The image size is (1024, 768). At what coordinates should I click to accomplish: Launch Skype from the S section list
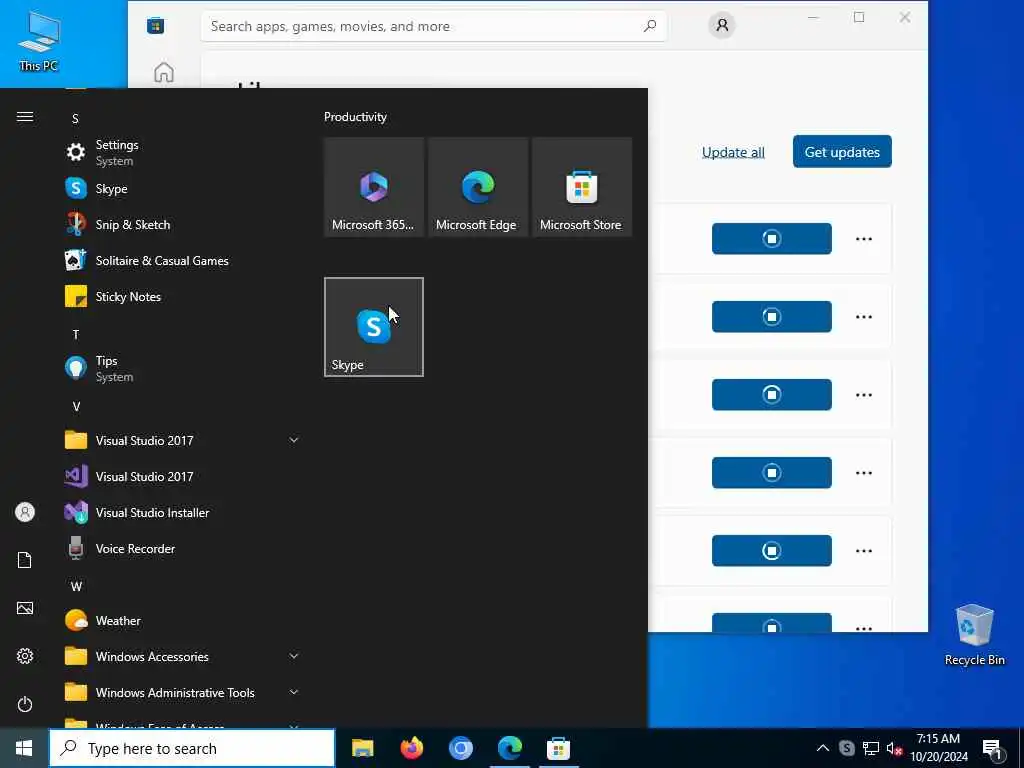click(x=182, y=189)
